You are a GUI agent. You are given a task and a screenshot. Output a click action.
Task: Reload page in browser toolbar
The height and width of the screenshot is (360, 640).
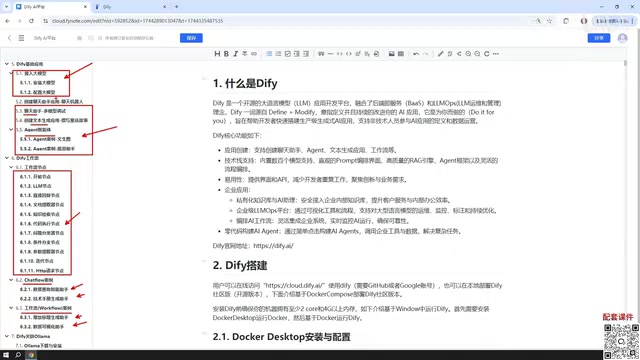coord(31,21)
